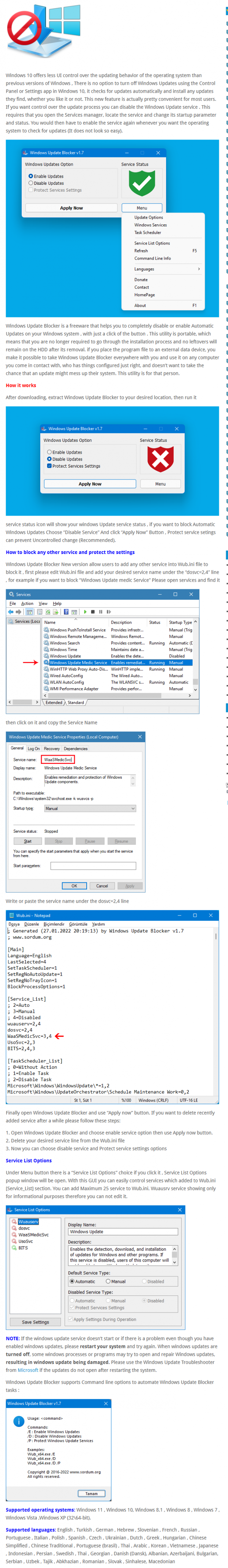Image resolution: width=228 pixels, height=1568 pixels.
Task: Select Windows Update Medic Service row
Action: [118, 662]
